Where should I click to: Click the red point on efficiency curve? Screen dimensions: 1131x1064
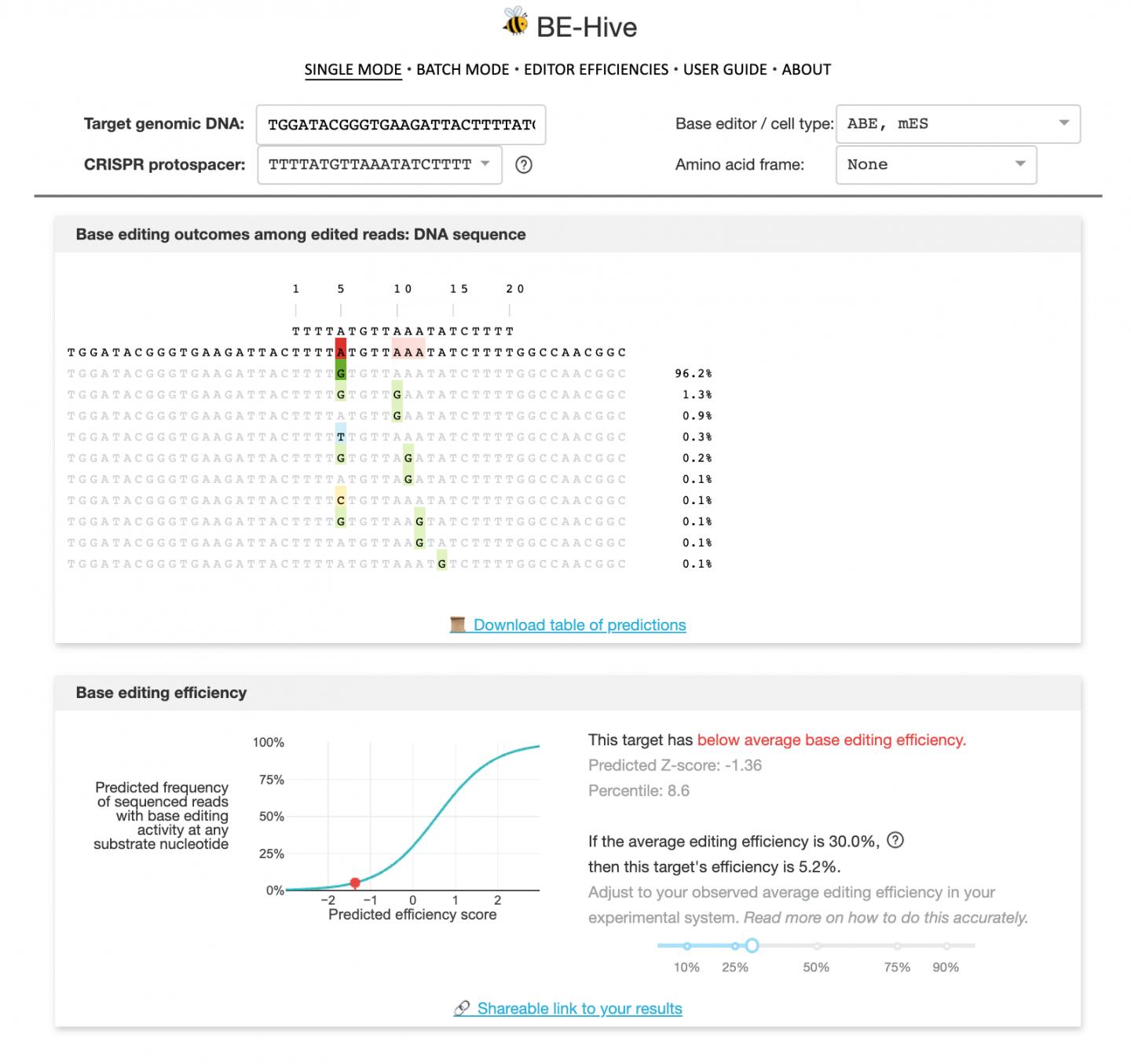(x=355, y=883)
